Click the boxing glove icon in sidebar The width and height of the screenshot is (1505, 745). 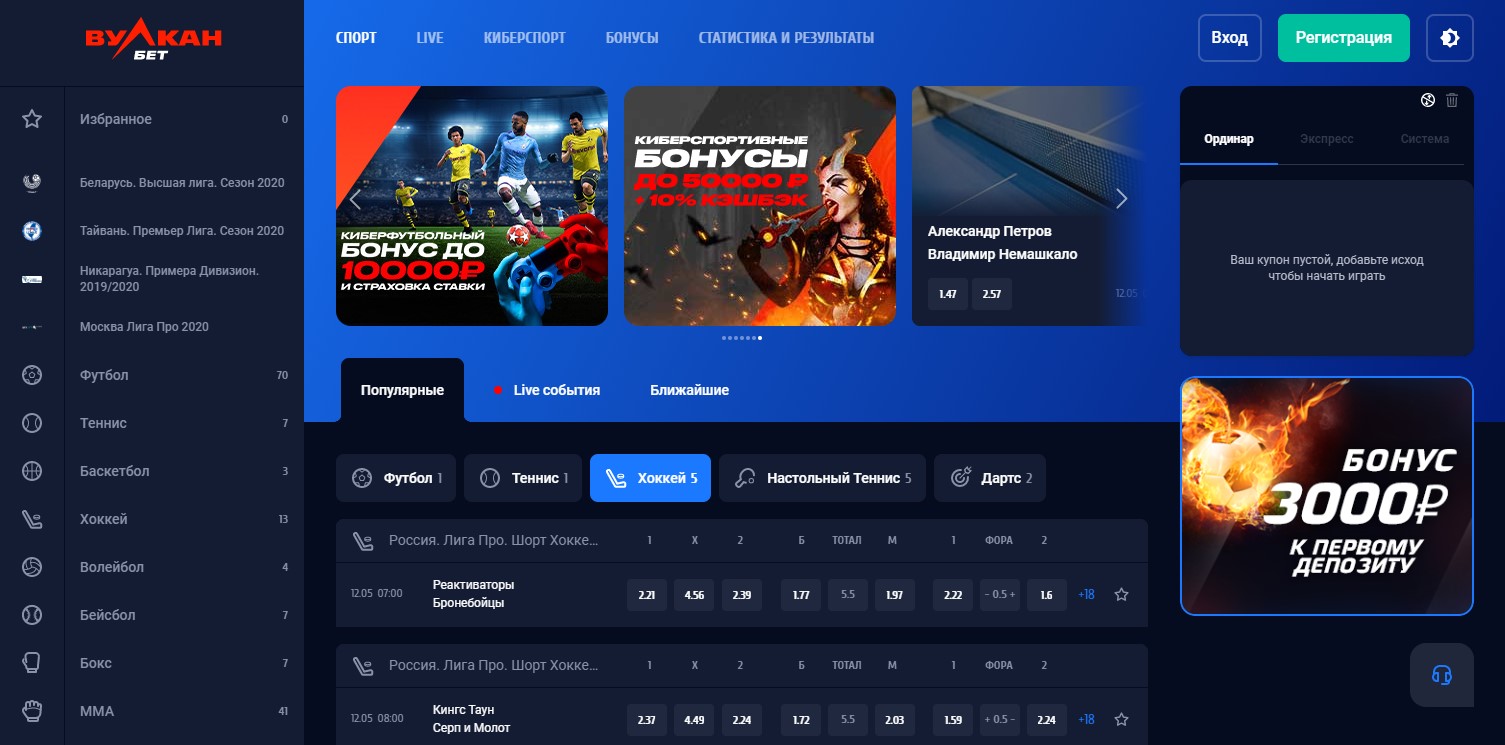[32, 663]
